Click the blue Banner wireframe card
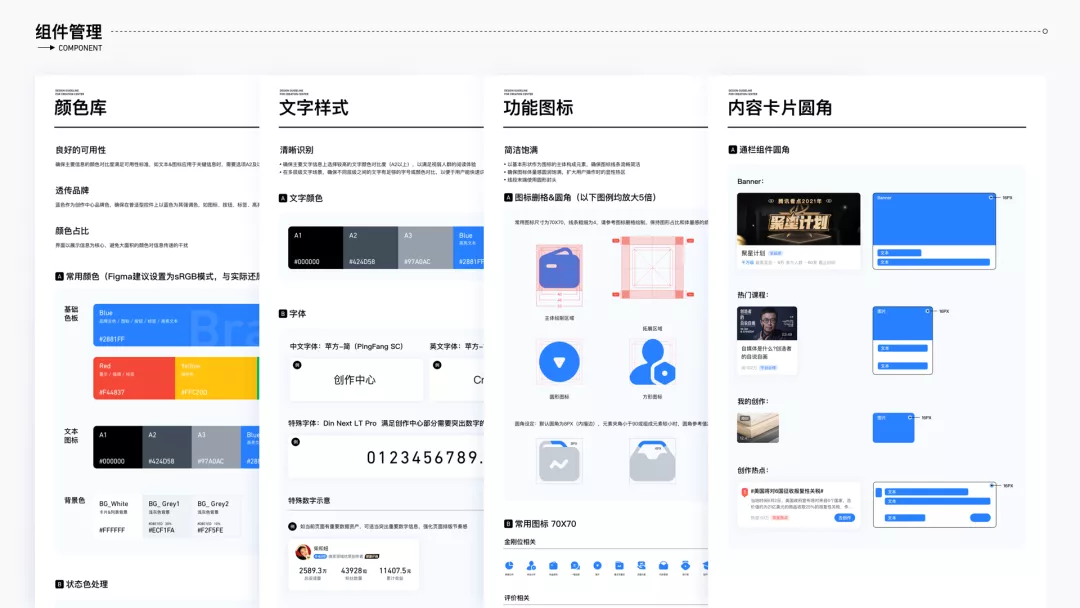 (934, 231)
